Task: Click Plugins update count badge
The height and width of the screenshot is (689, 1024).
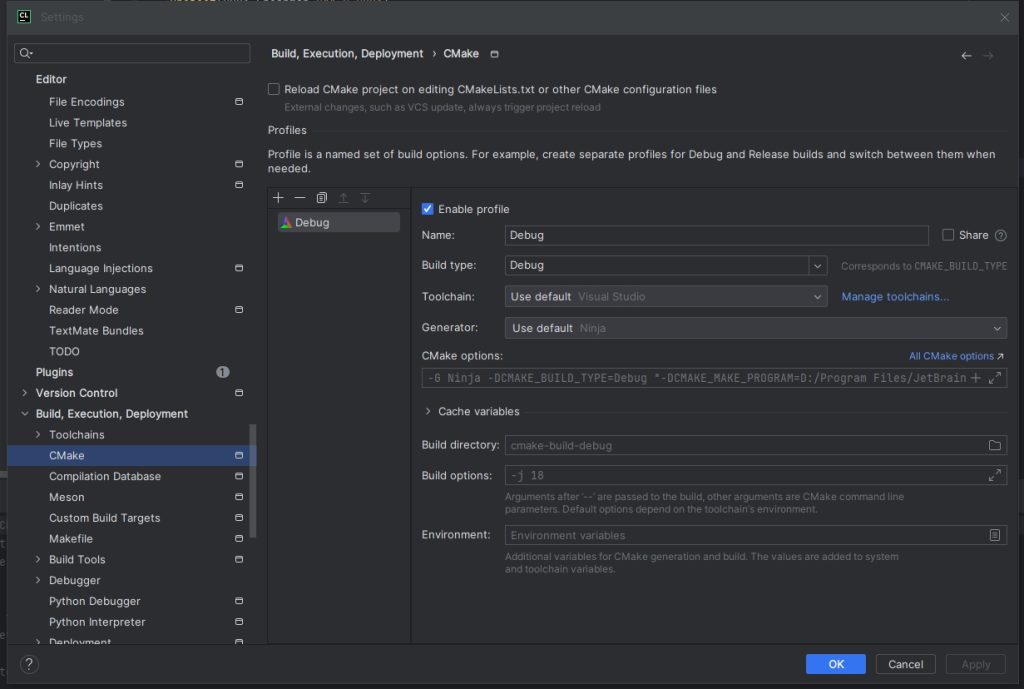Action: pos(223,372)
